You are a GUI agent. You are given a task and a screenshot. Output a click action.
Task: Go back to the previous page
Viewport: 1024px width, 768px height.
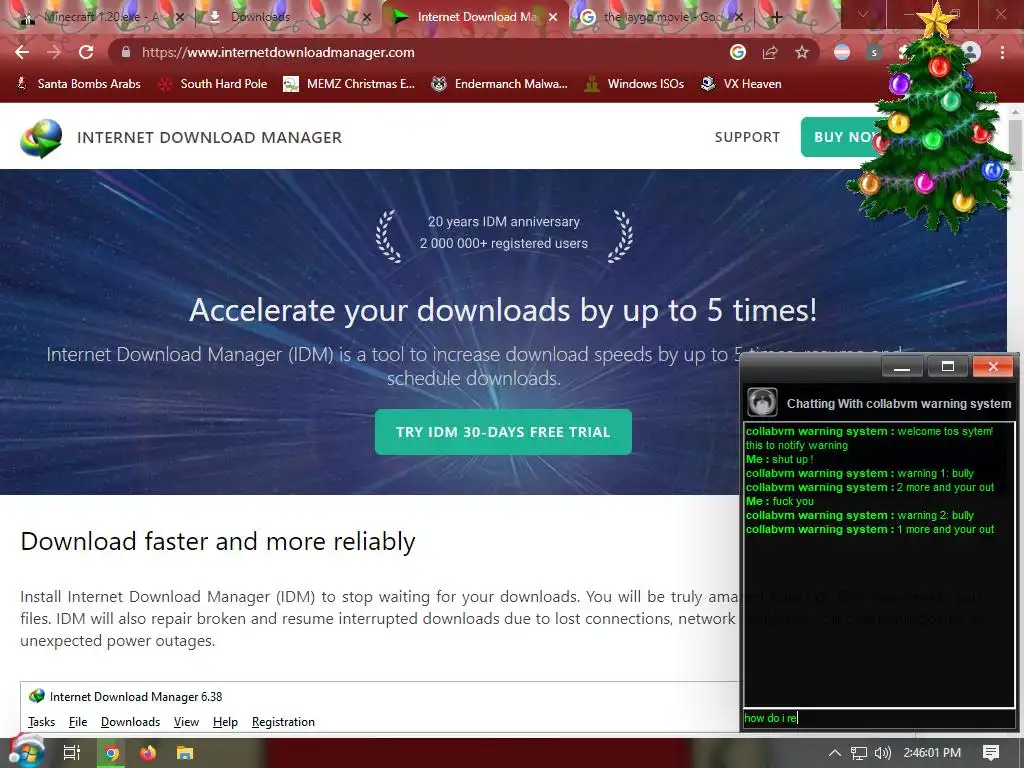click(x=22, y=52)
